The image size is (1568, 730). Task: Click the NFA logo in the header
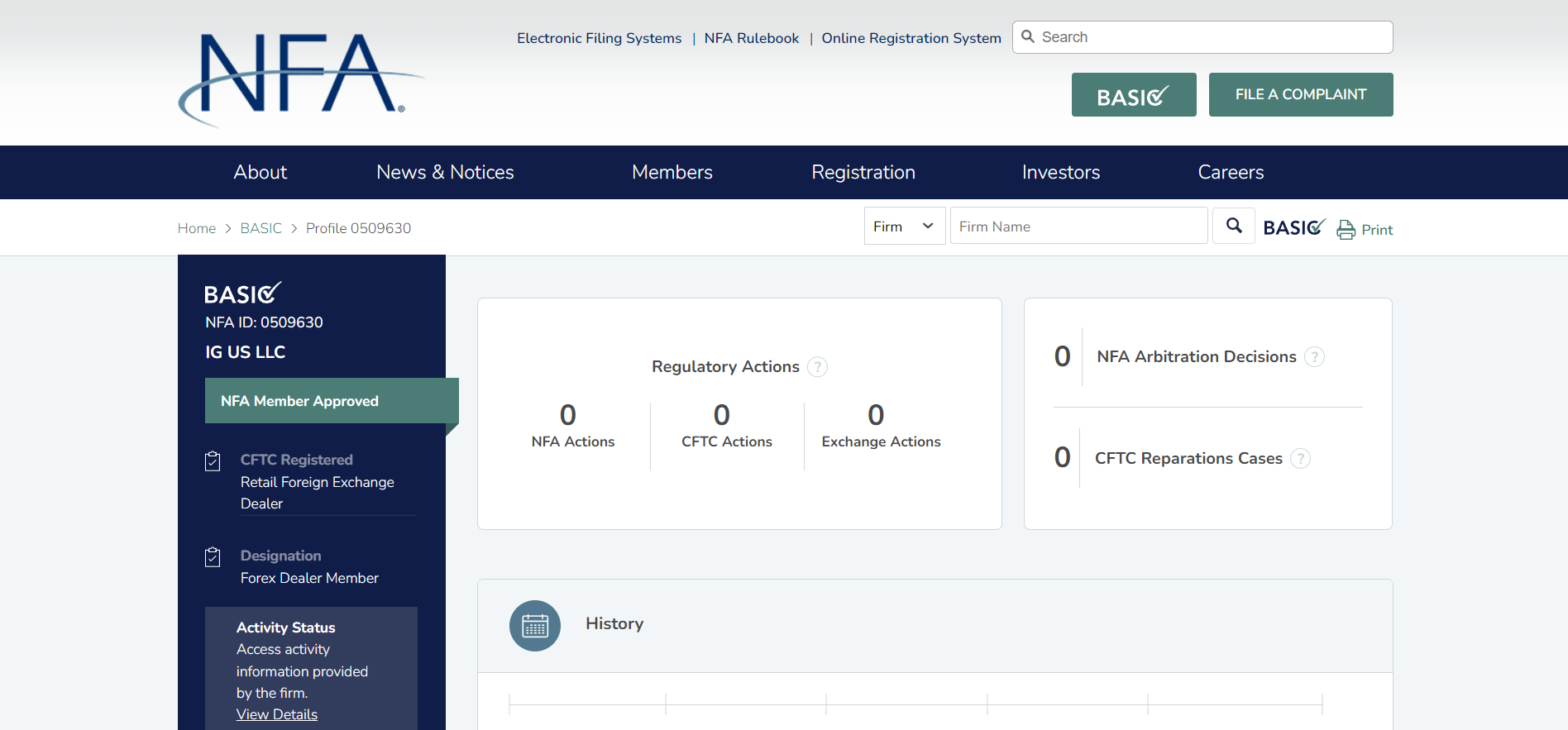301,79
